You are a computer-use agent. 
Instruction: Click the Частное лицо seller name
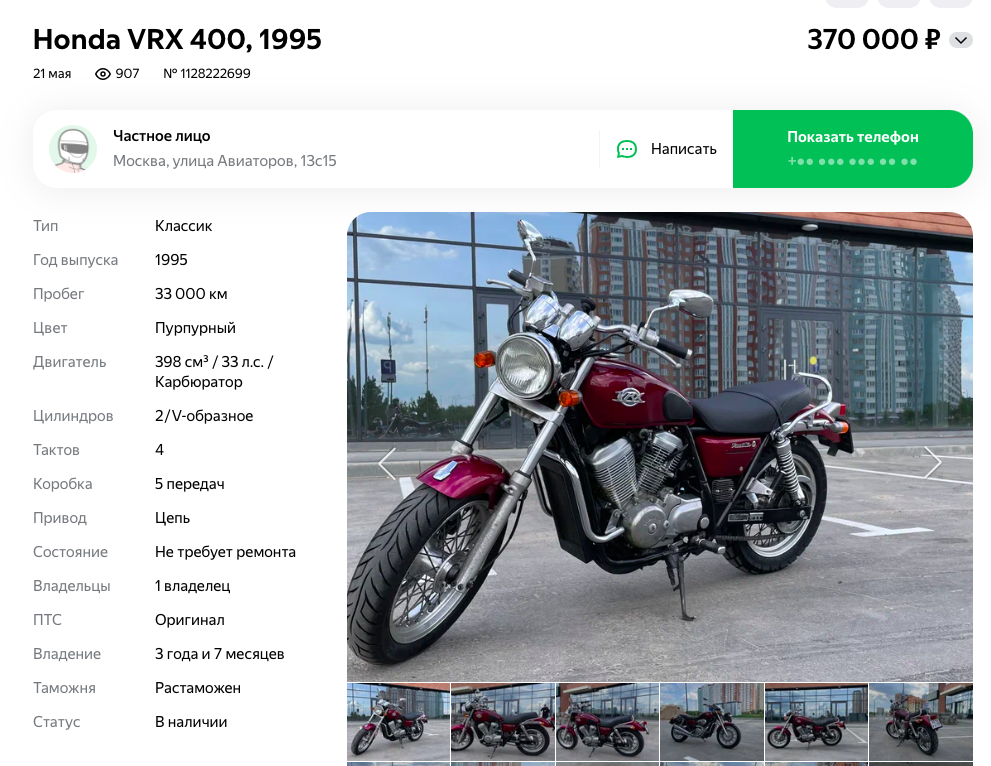[x=162, y=136]
